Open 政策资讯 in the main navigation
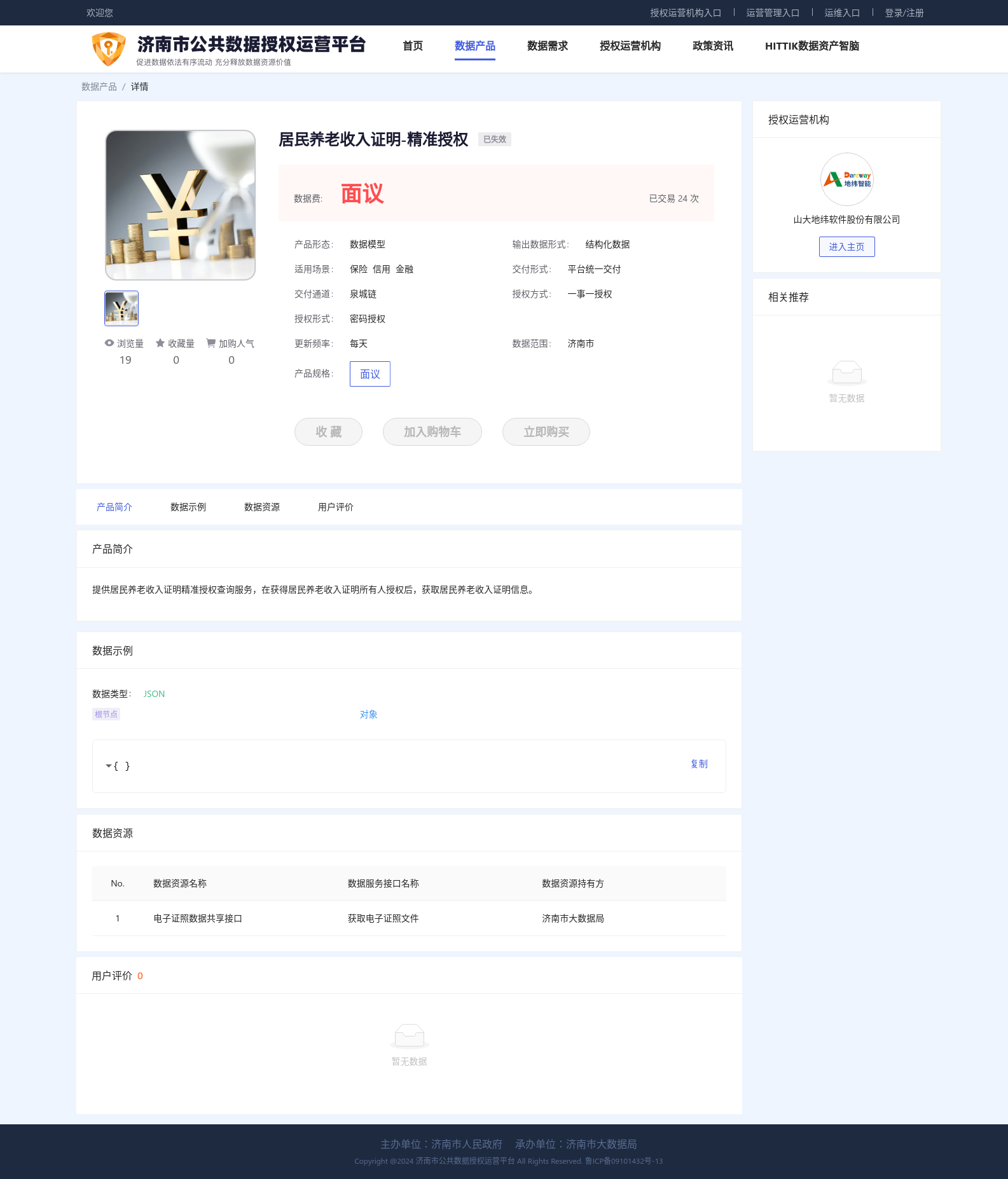Screen dimensions: 1008x1179 [713, 46]
